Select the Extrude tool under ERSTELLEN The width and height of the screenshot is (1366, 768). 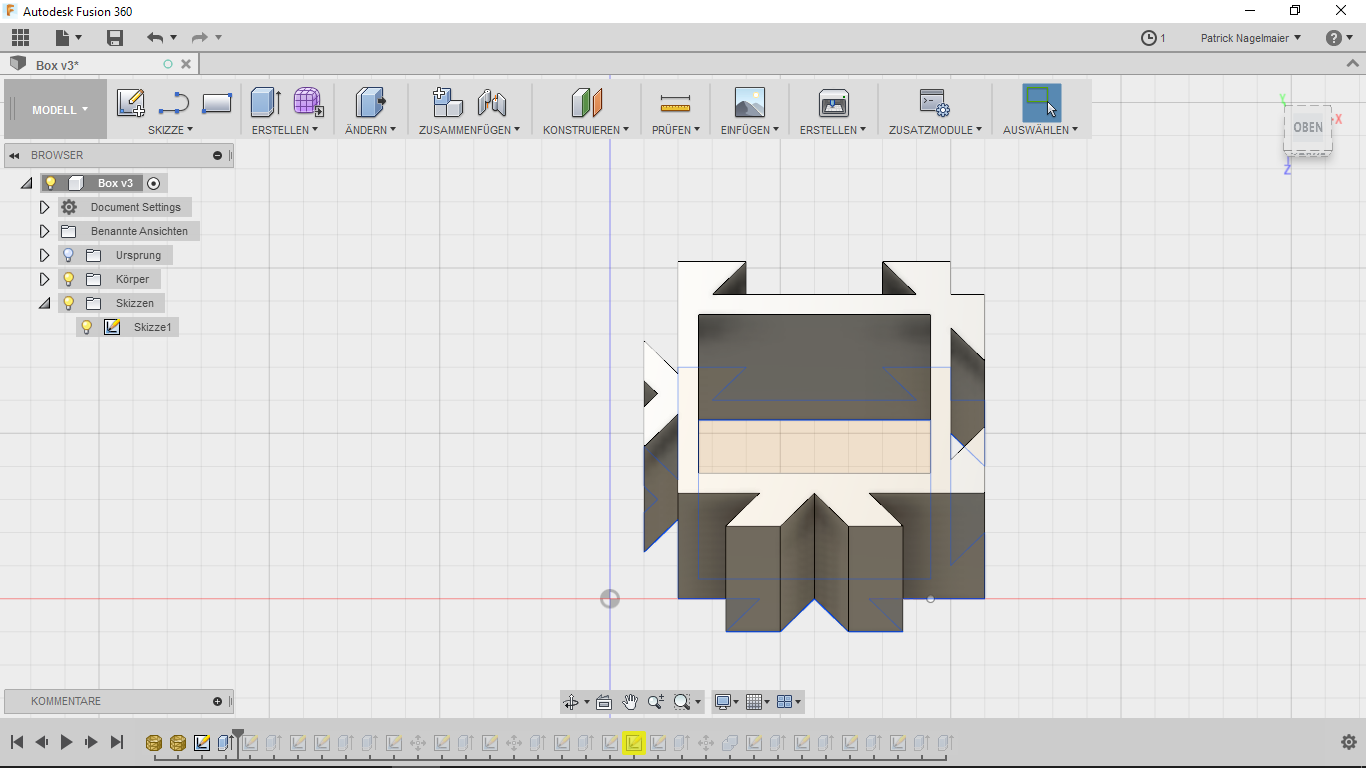pyautogui.click(x=265, y=100)
